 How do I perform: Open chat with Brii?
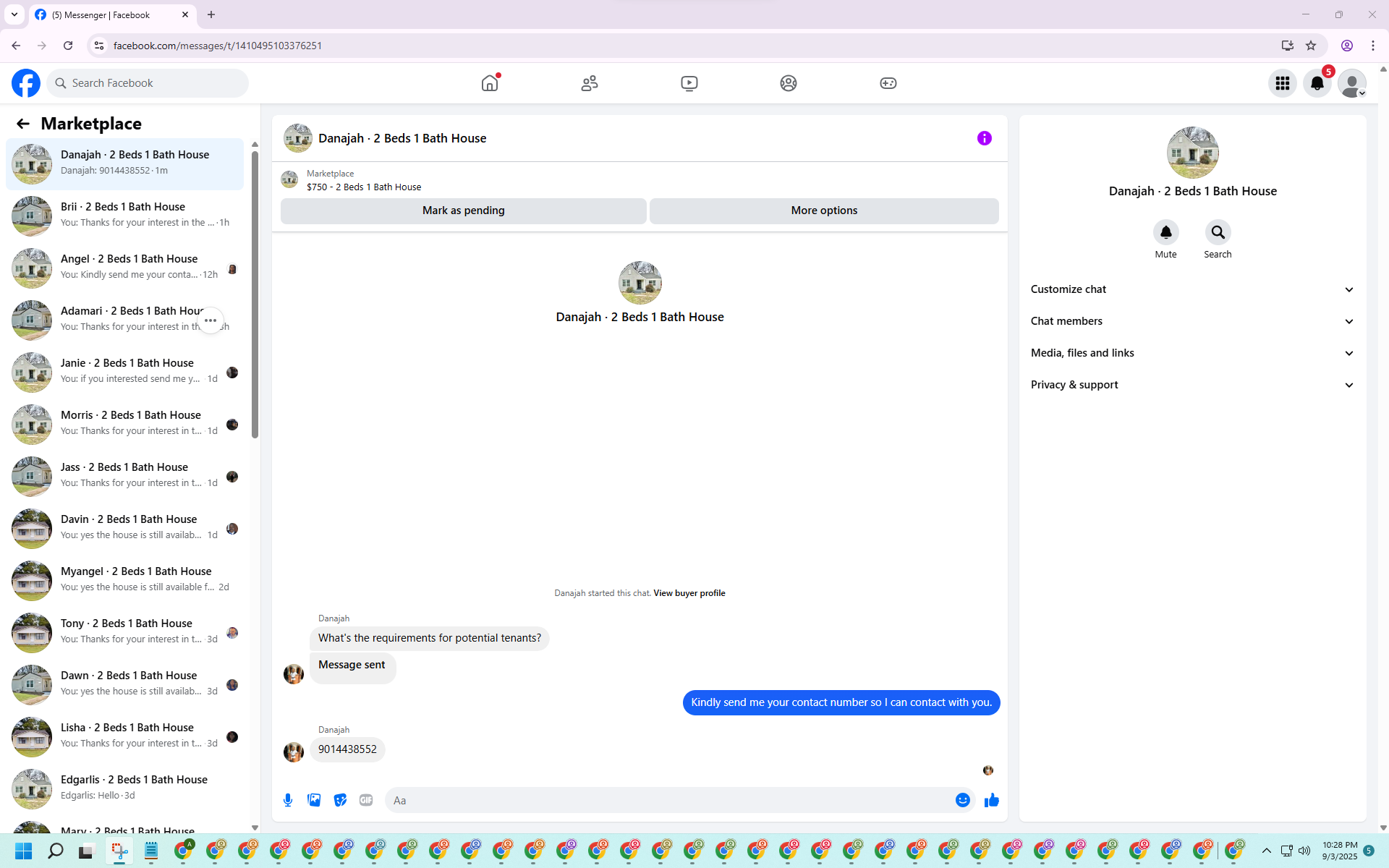(124, 216)
